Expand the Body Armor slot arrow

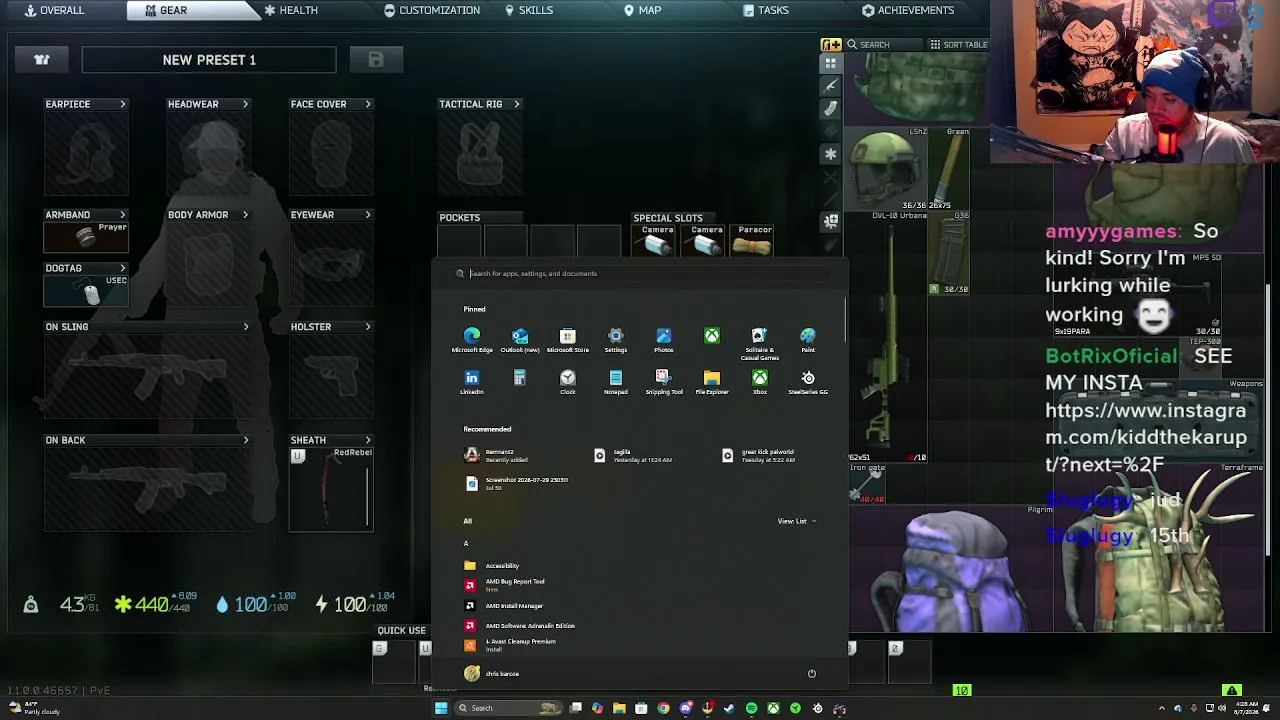pyautogui.click(x=245, y=215)
